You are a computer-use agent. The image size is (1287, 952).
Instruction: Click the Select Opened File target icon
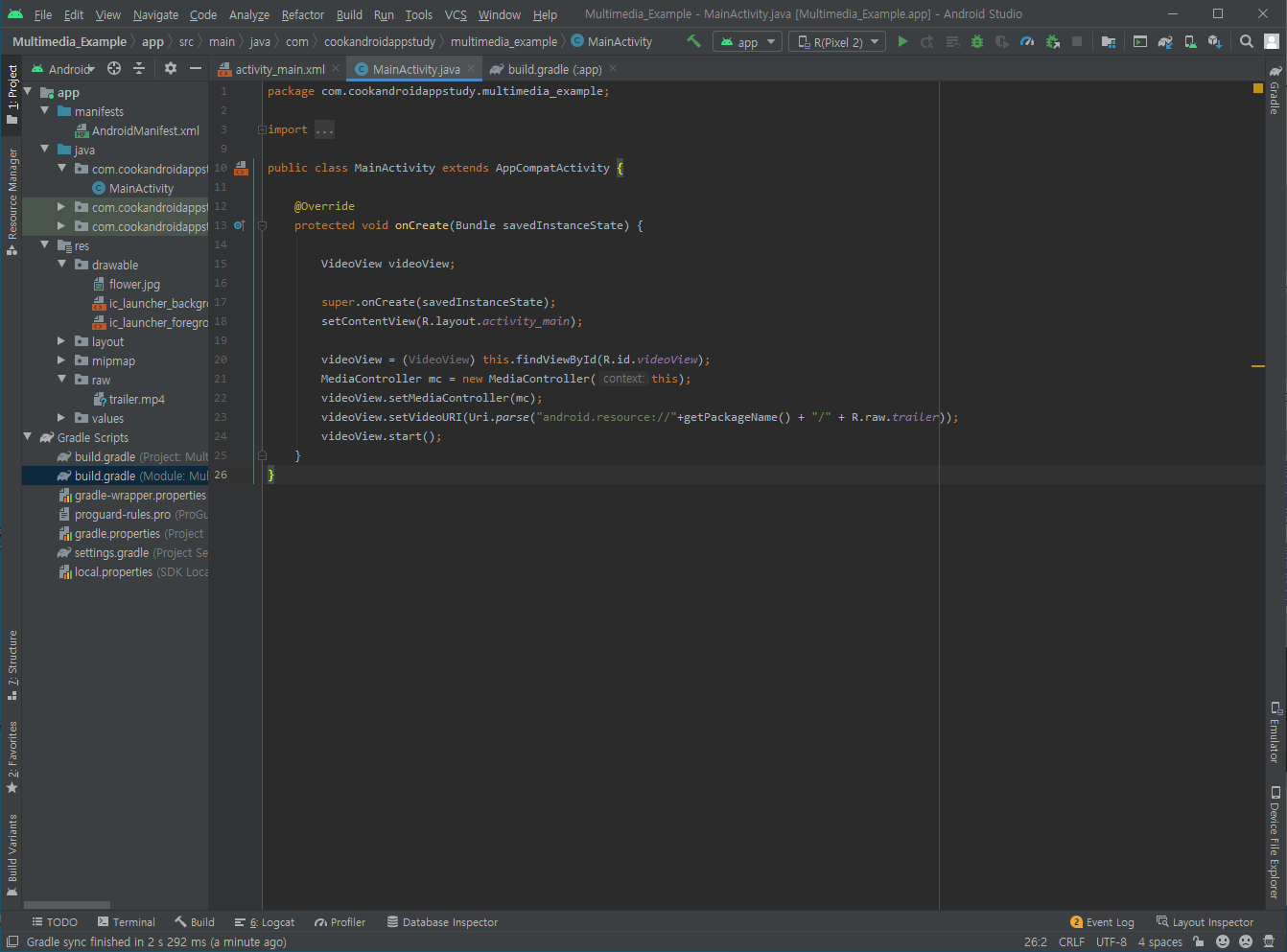coord(114,68)
